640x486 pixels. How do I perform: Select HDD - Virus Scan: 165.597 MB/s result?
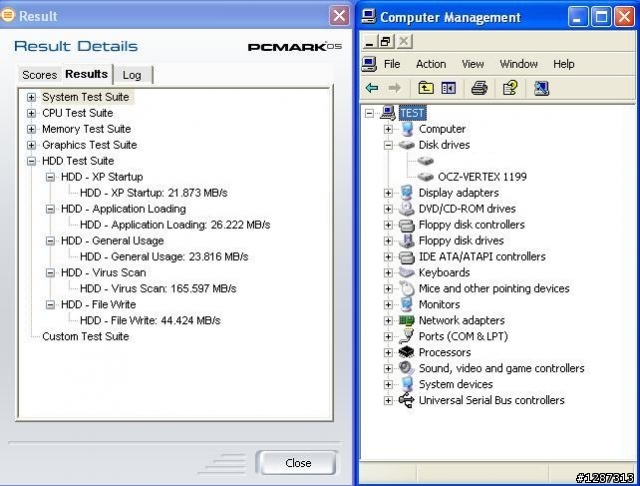pyautogui.click(x=158, y=288)
